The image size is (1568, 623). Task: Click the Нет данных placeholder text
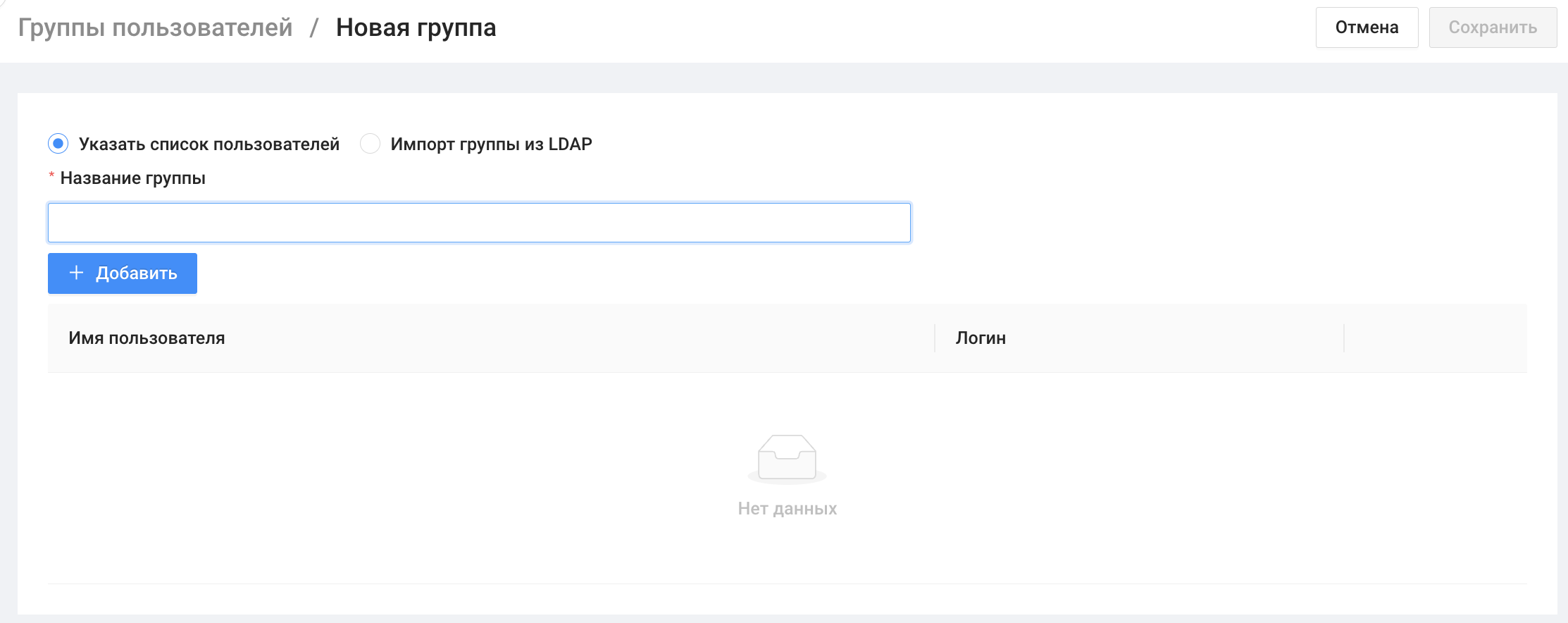[788, 509]
